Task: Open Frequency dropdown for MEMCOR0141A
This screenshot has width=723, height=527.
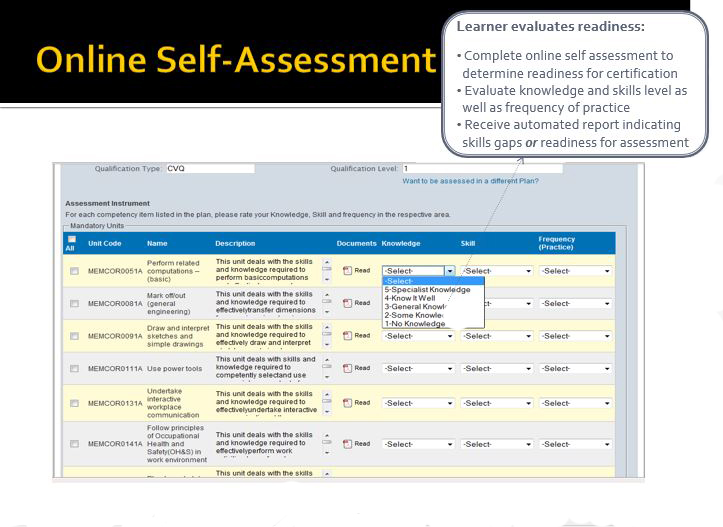Action: tap(575, 444)
